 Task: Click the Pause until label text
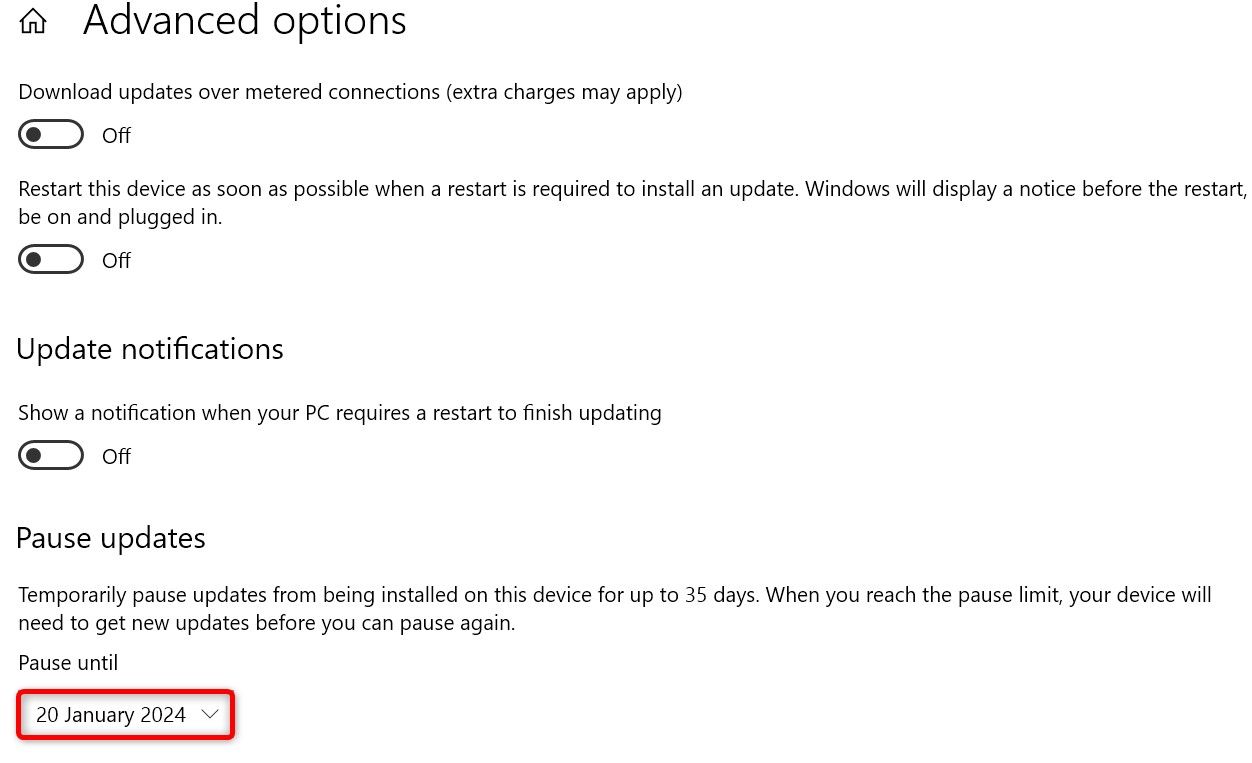click(68, 662)
